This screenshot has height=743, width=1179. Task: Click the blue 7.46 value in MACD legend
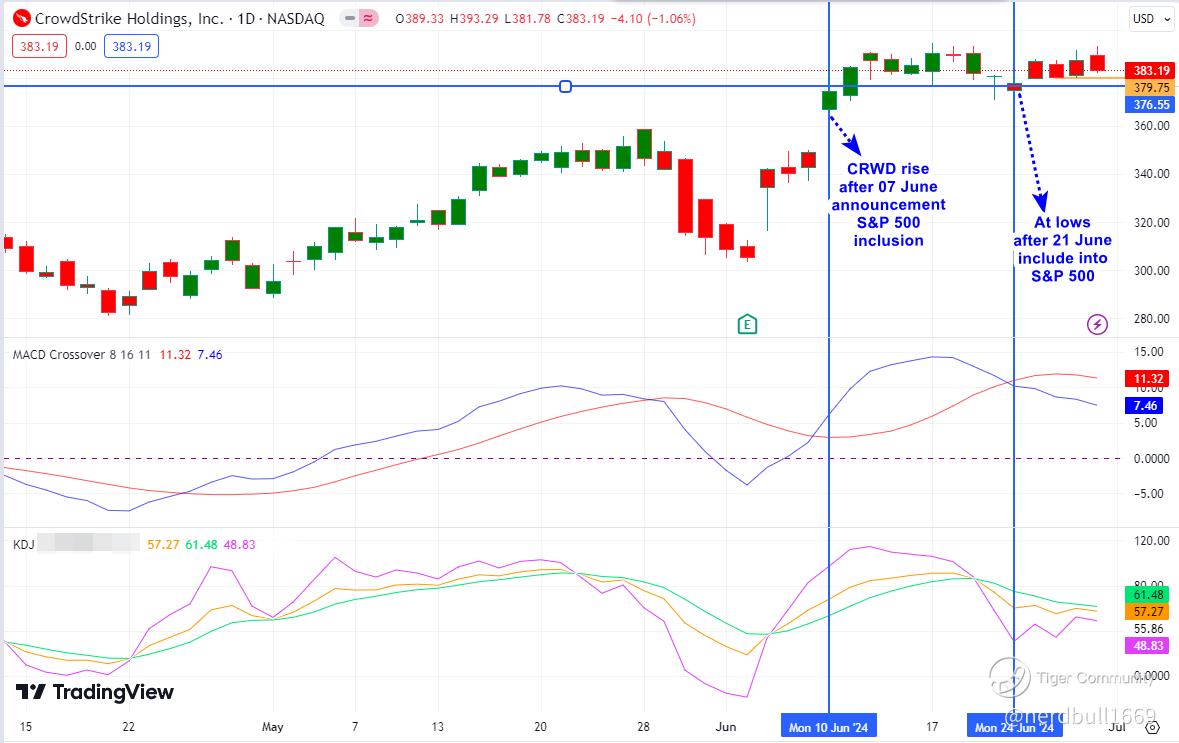tap(210, 355)
